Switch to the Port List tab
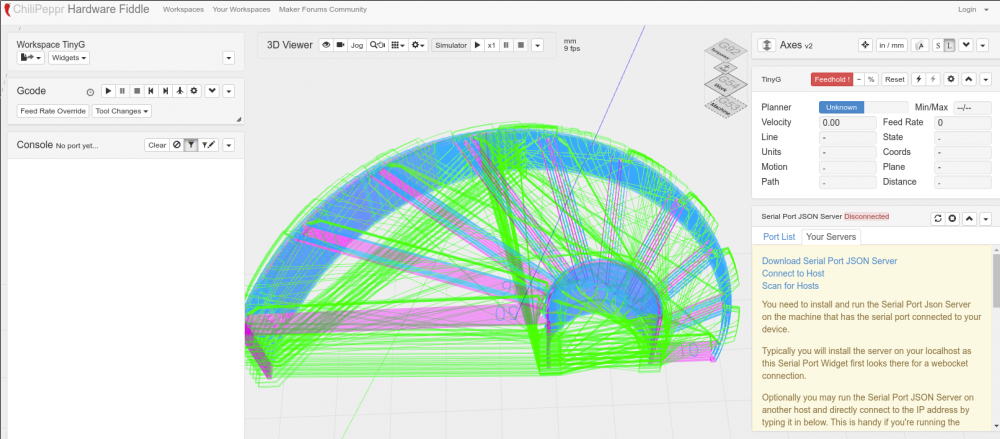The width and height of the screenshot is (1000, 439). (779, 237)
